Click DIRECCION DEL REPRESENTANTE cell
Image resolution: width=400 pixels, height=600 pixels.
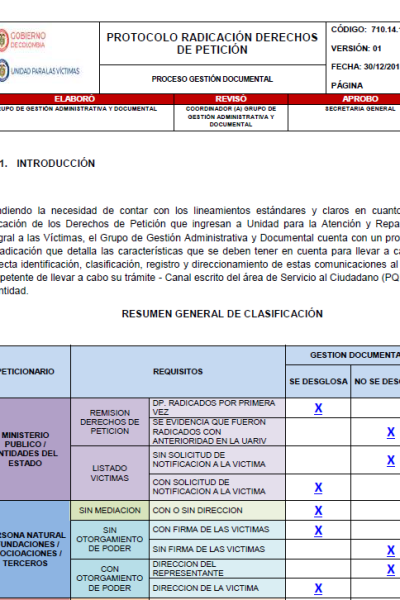point(217,569)
